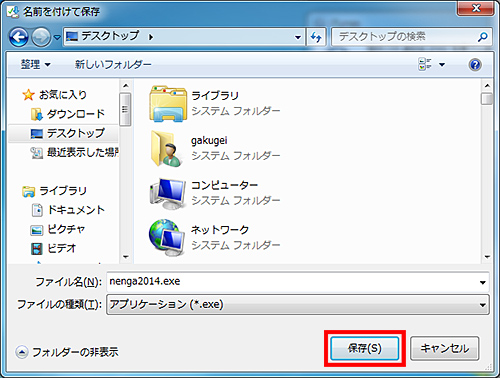Click the お気に入り star icon
Image resolution: width=500 pixels, height=378 pixels.
pyautogui.click(x=28, y=95)
